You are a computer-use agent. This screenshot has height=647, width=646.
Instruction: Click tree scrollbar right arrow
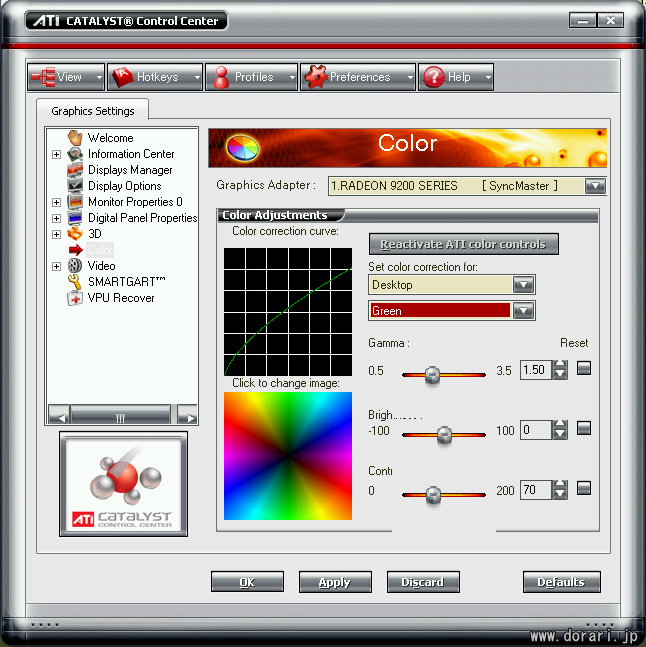(x=187, y=415)
